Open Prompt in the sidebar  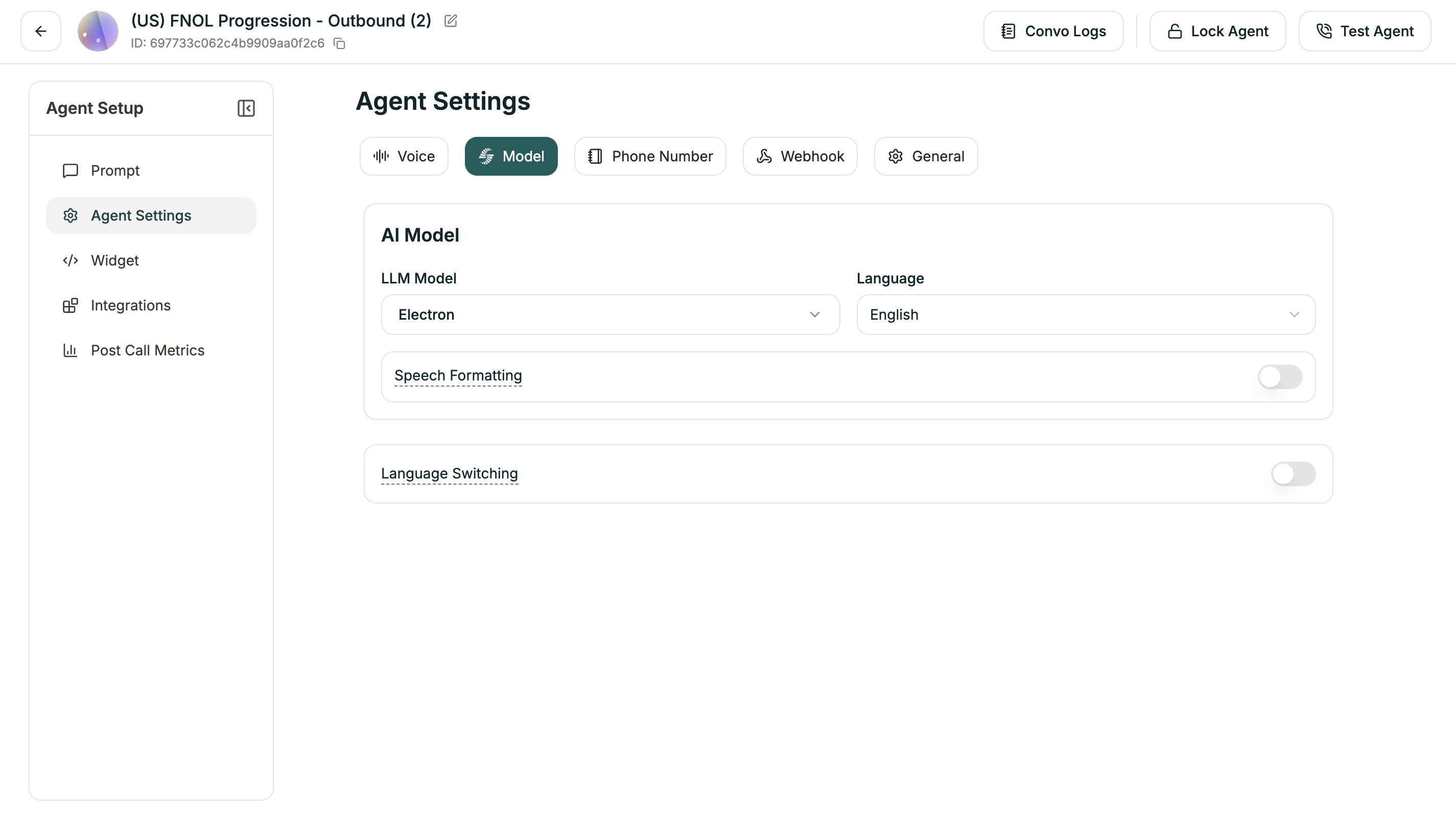tap(115, 171)
